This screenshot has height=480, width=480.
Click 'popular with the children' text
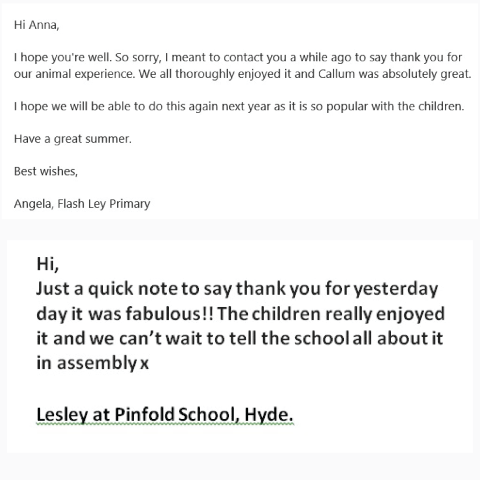(395, 106)
